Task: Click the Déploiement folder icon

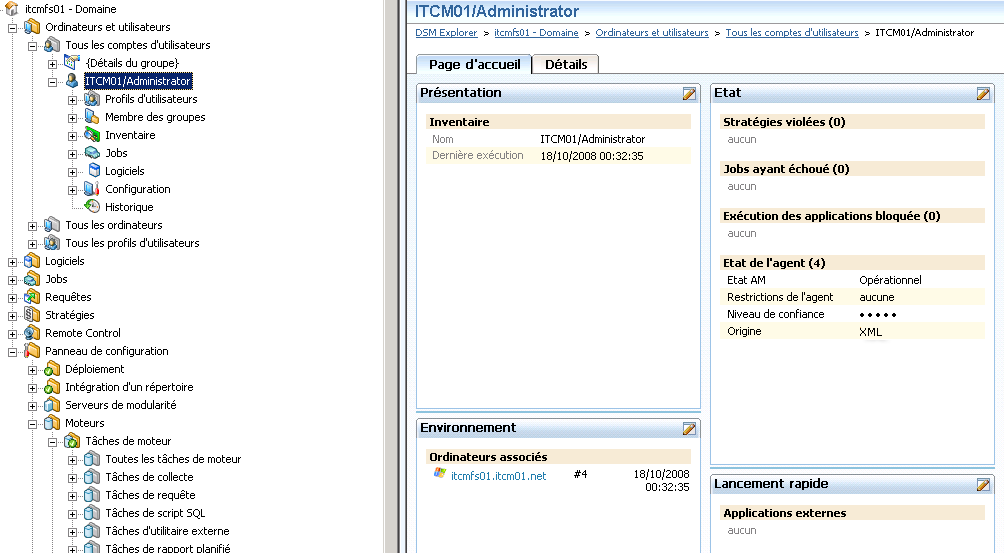Action: tap(52, 369)
